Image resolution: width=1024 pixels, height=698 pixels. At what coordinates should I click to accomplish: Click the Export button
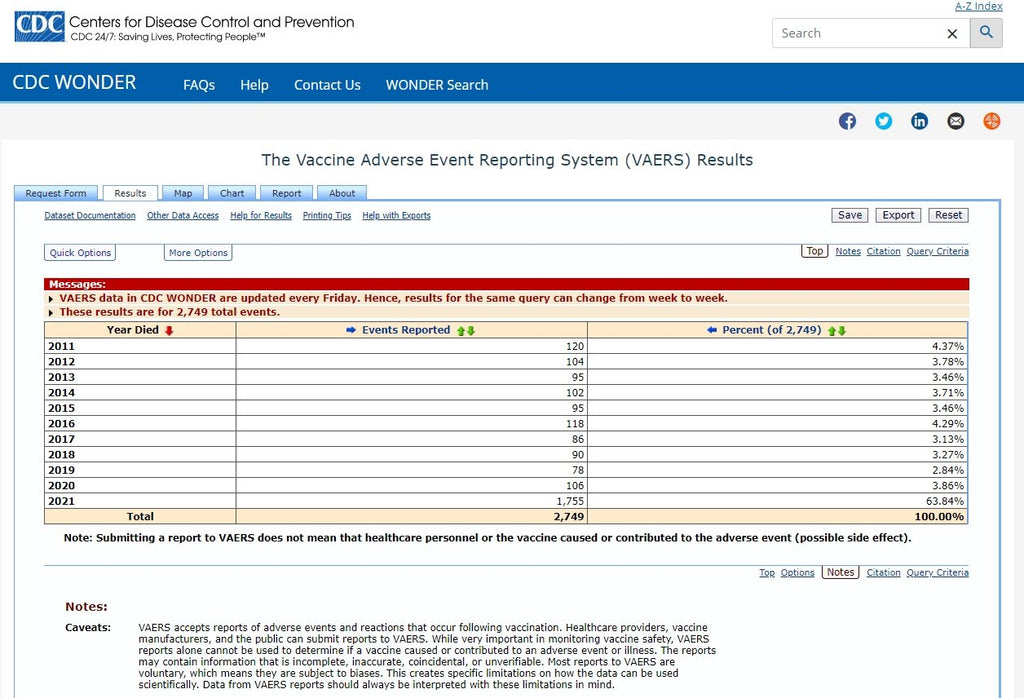pyautogui.click(x=898, y=215)
